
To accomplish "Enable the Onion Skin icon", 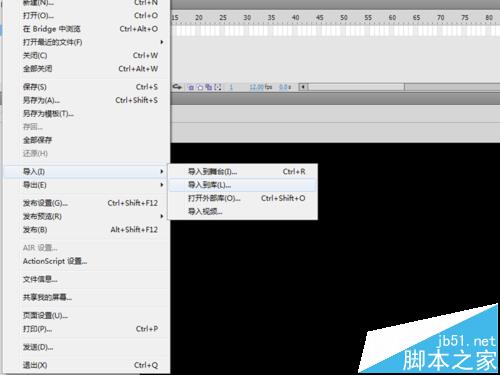I will (191, 87).
